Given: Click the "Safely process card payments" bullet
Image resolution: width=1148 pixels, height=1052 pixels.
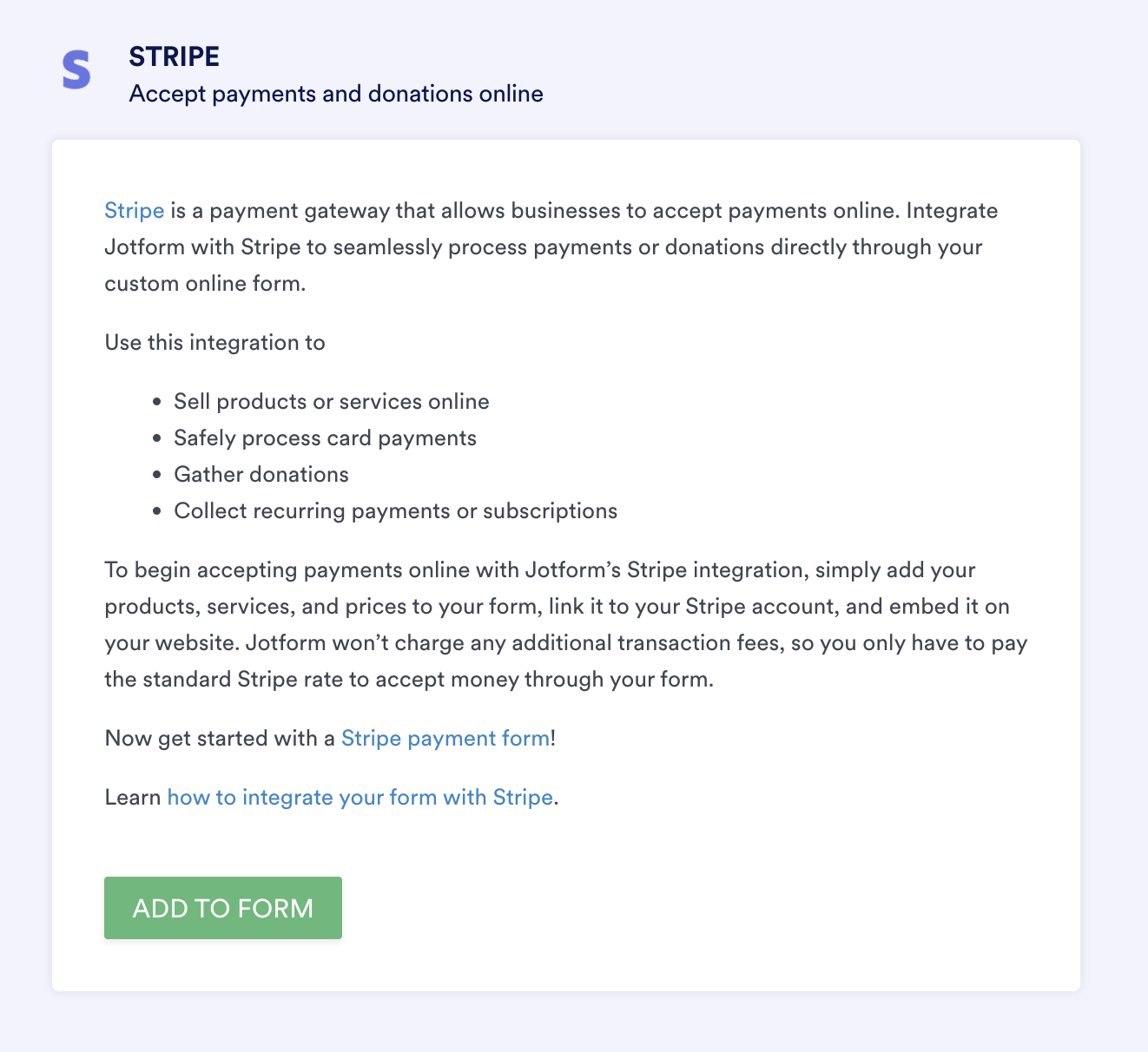Looking at the screenshot, I should click(x=325, y=438).
